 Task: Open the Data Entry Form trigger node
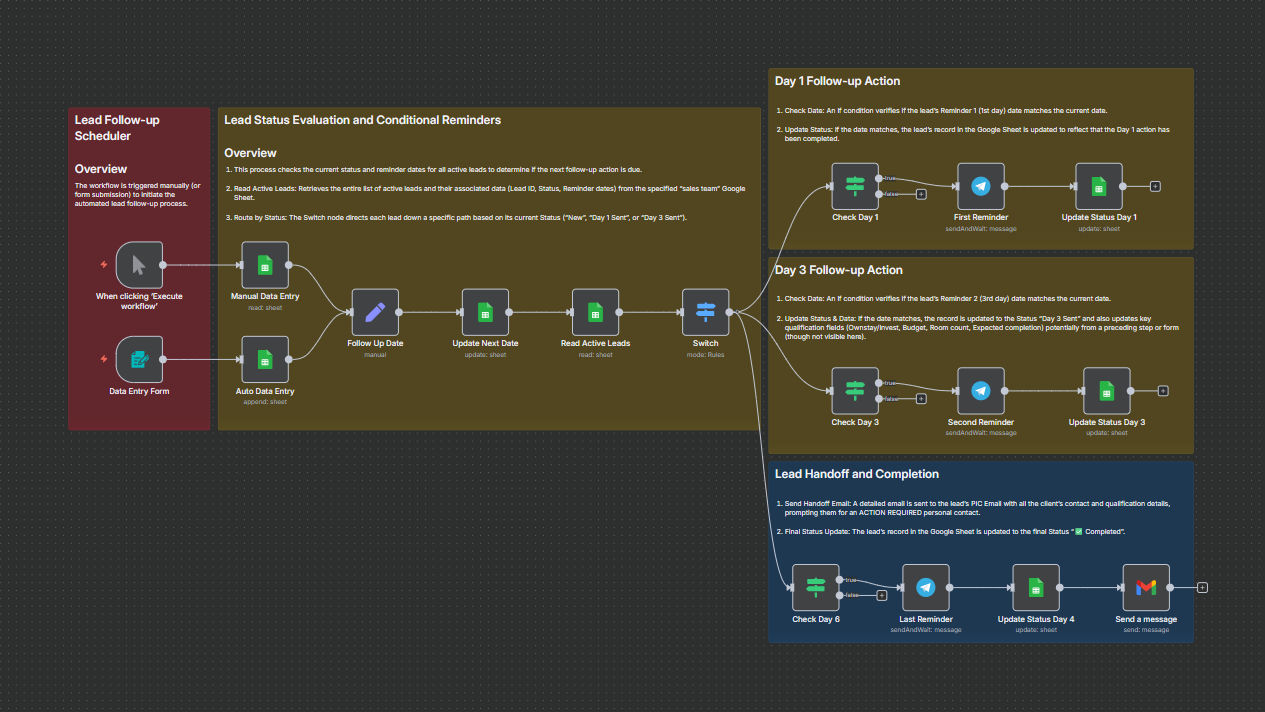139,358
